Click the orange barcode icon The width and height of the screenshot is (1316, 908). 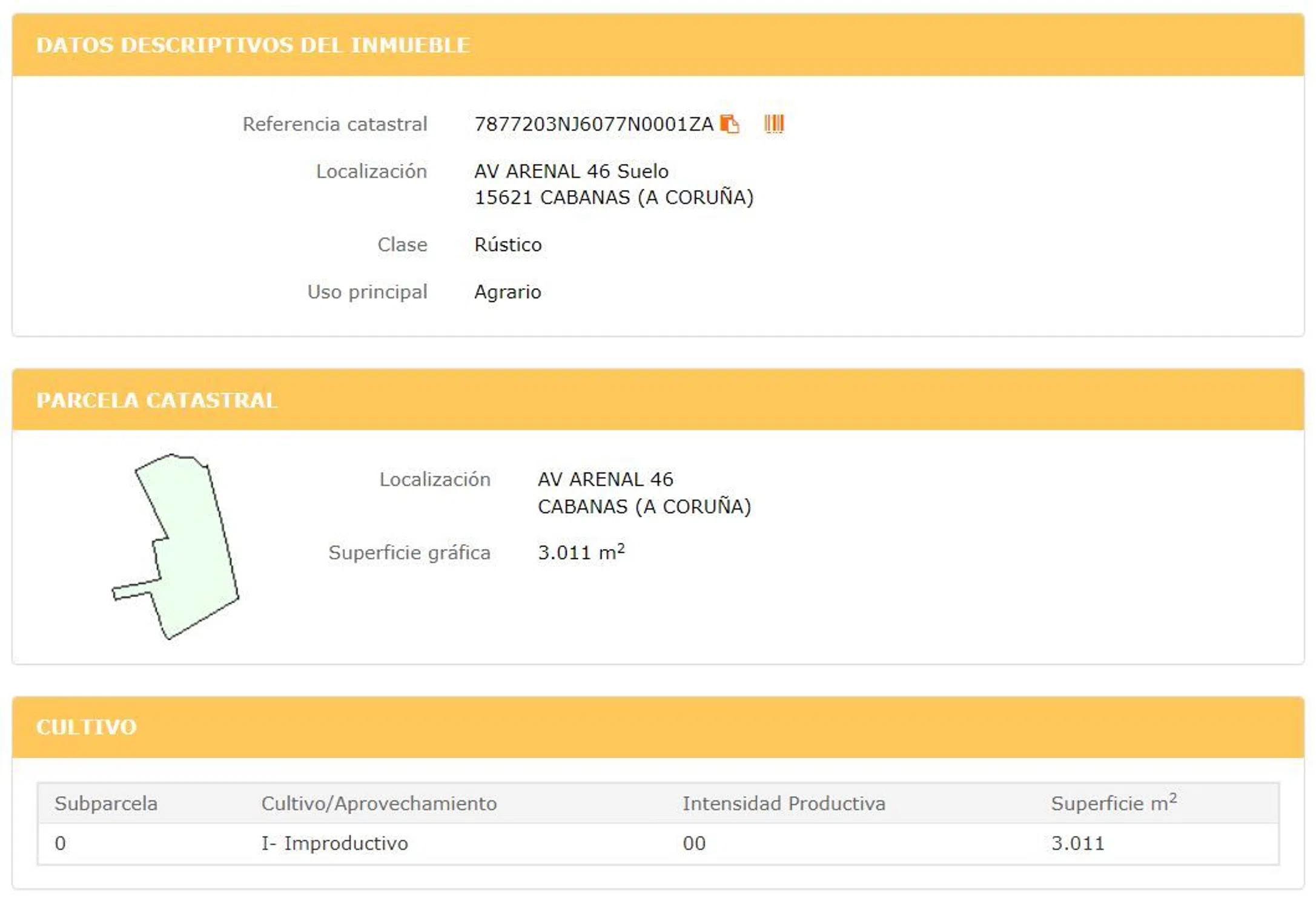point(774,124)
